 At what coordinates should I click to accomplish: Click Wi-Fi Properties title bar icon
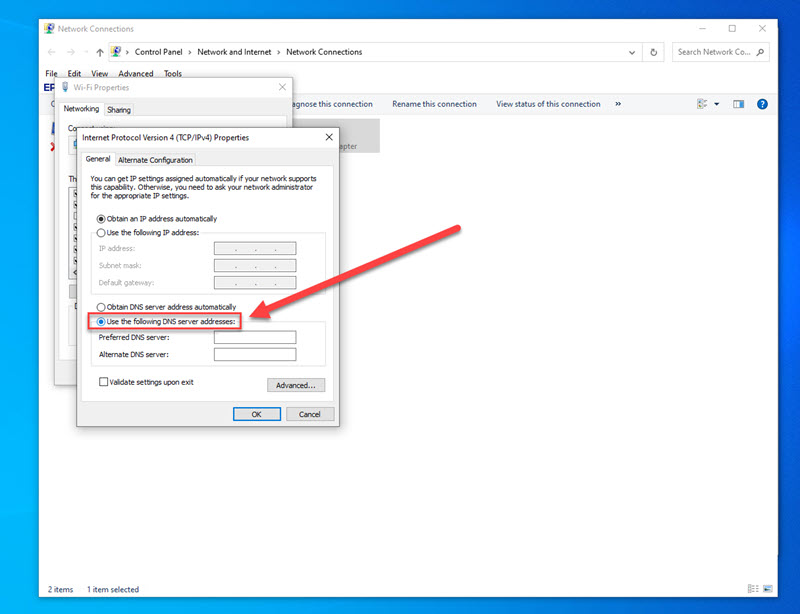pyautogui.click(x=65, y=87)
